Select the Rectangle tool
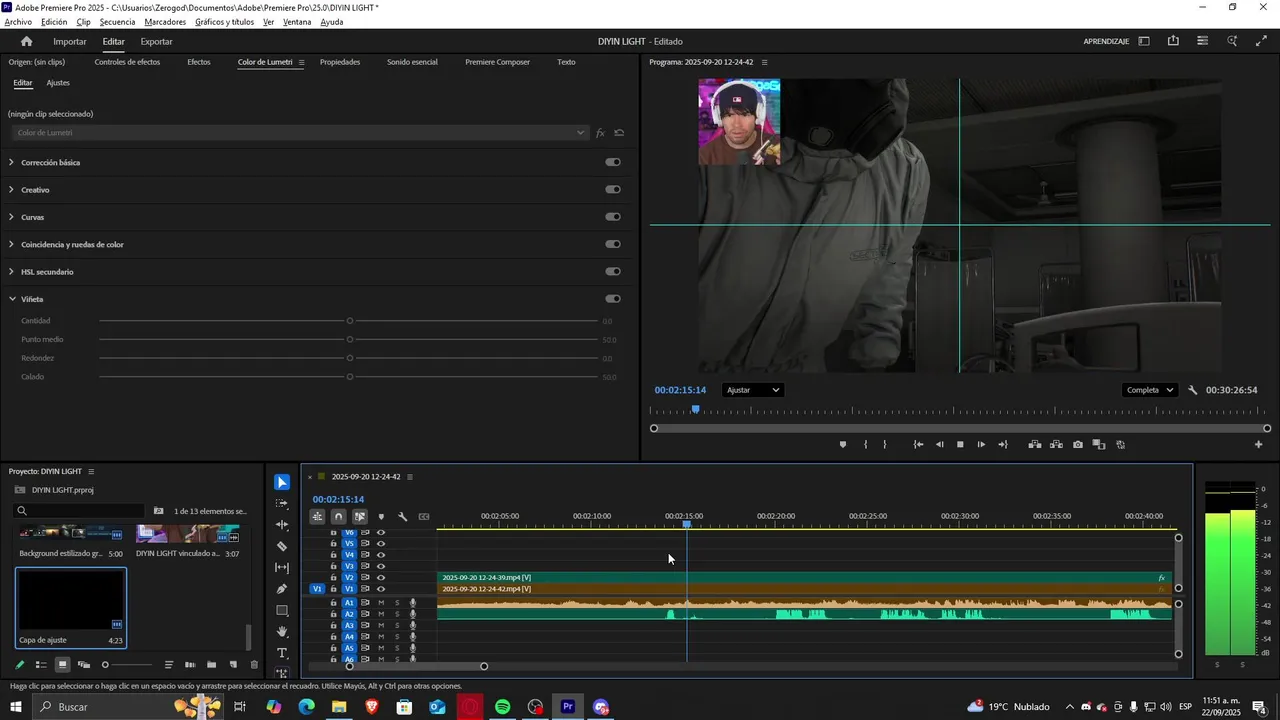Viewport: 1280px width, 720px height. click(282, 610)
